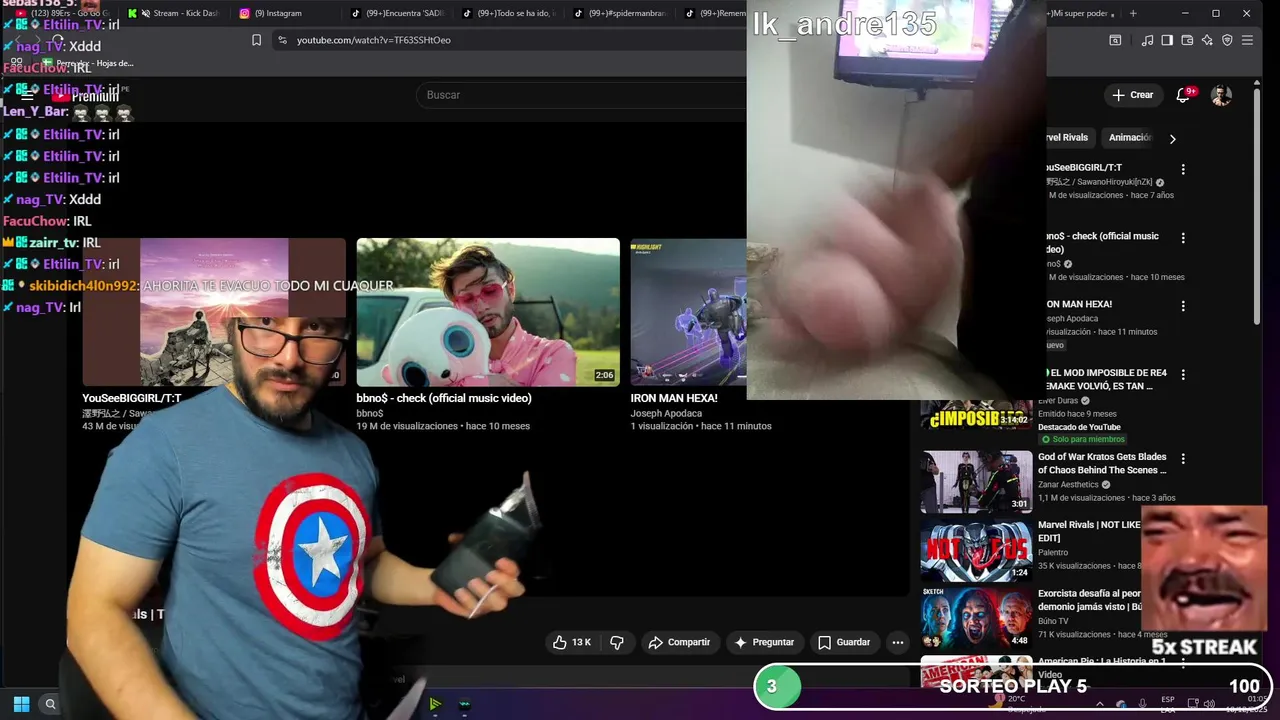Open 'Exorcista desafía al peor' video title
This screenshot has width=1280, height=720.
pos(1090,600)
